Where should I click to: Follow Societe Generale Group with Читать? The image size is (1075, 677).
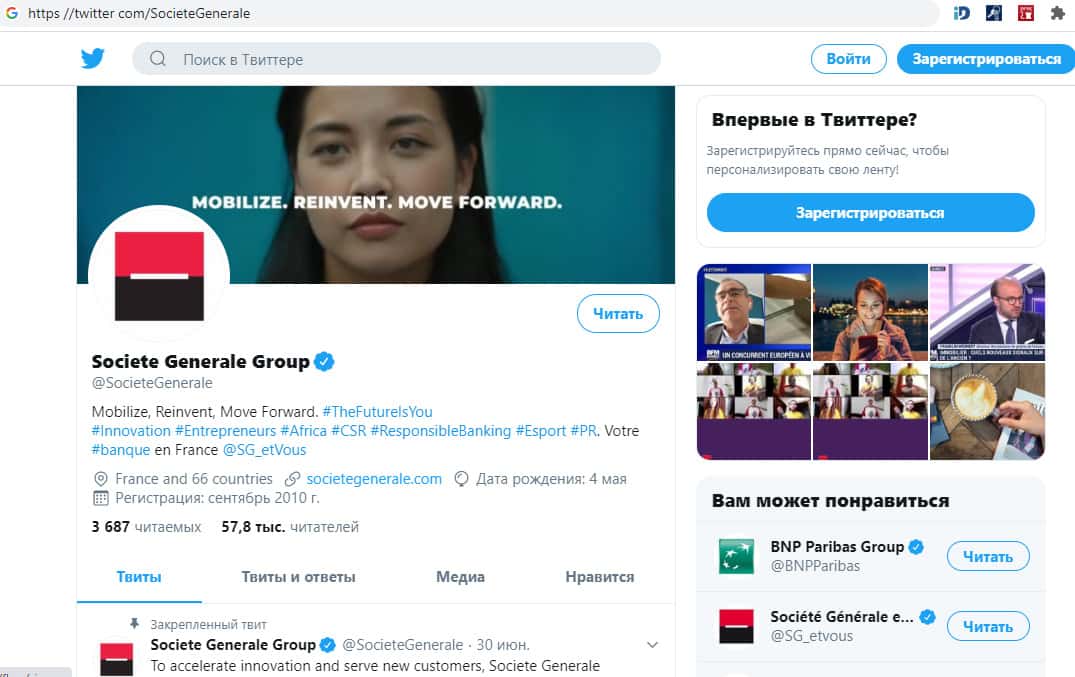618,314
